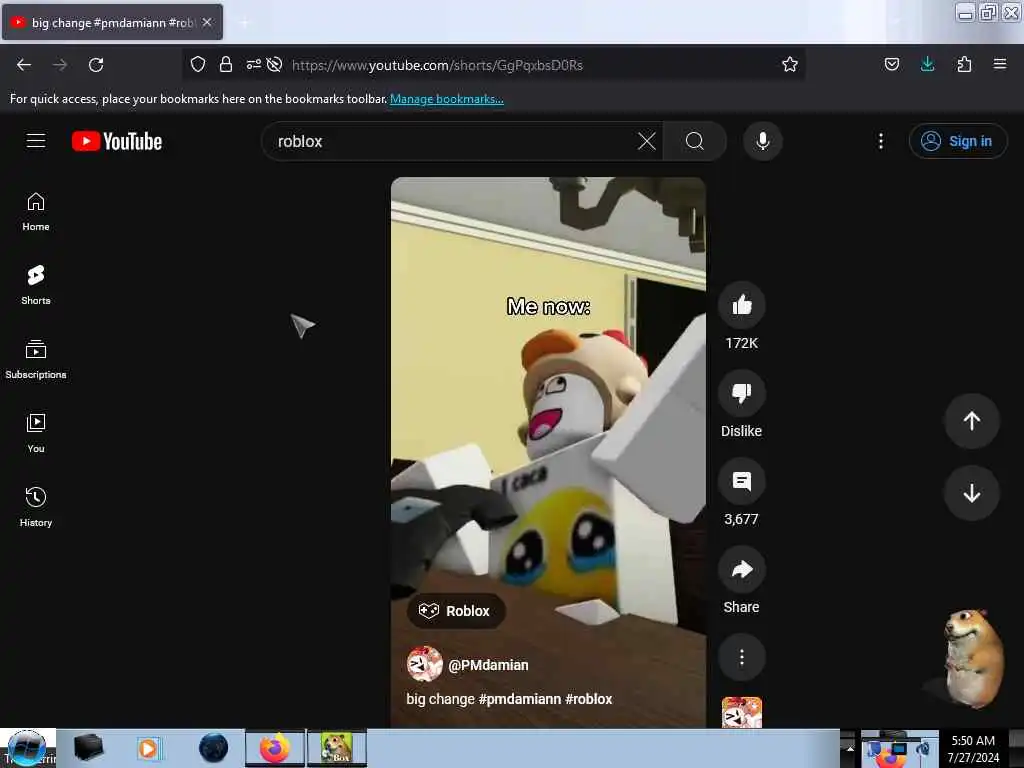The width and height of the screenshot is (1024, 768).
Task: Bookmark this page with star
Action: click(790, 64)
